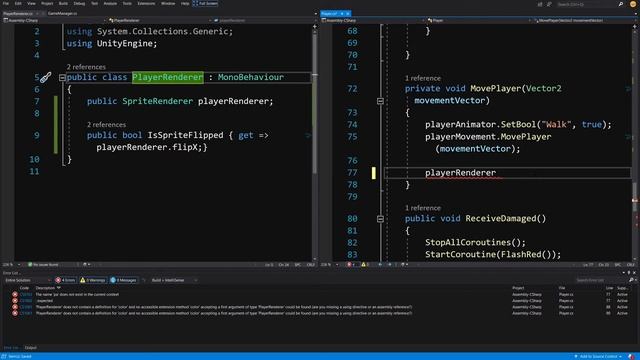The height and width of the screenshot is (360, 640).
Task: Split the left editor with top split handle
Action: (315, 27)
